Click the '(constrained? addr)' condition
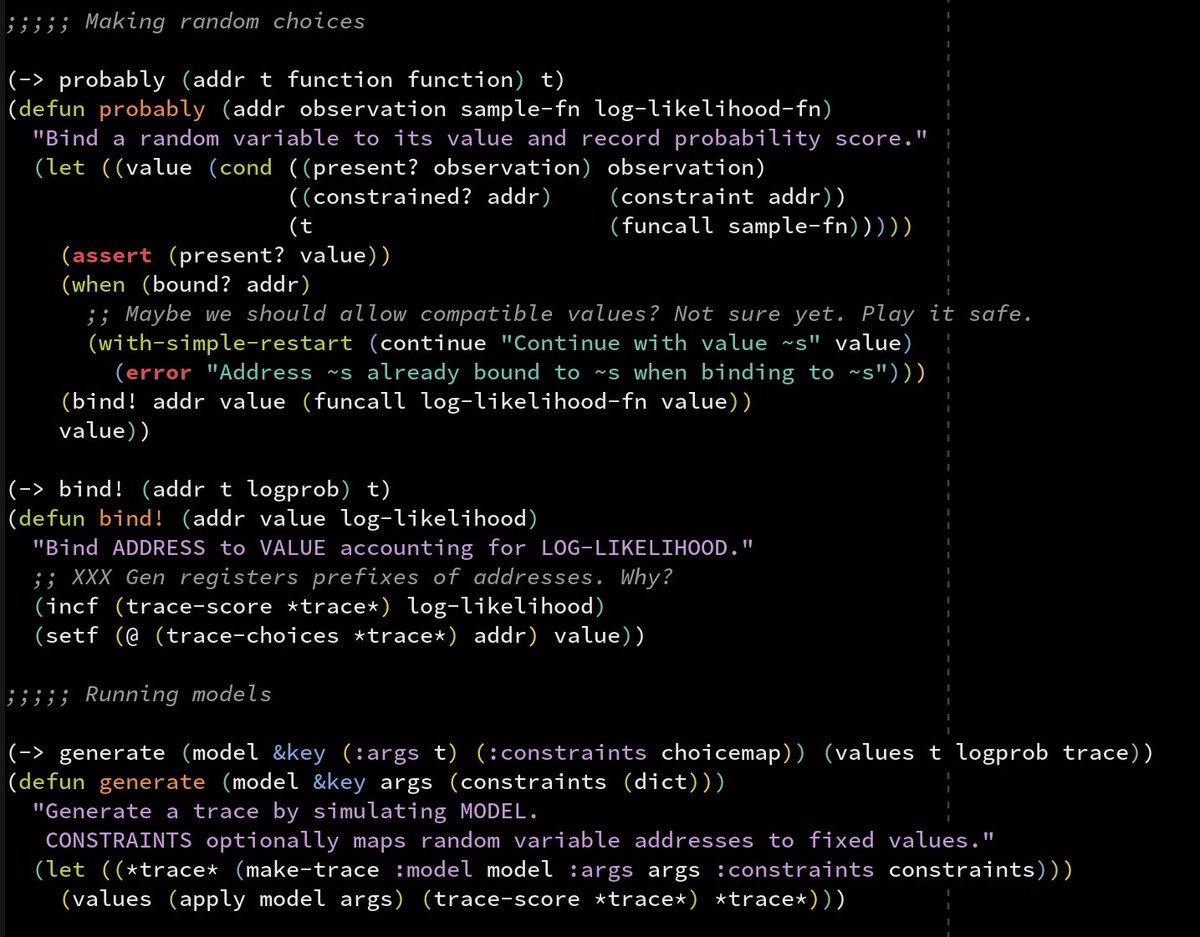The width and height of the screenshot is (1200, 937). click(420, 197)
